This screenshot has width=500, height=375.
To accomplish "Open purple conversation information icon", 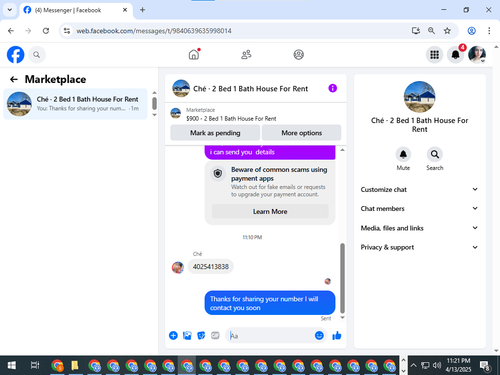I will [332, 88].
